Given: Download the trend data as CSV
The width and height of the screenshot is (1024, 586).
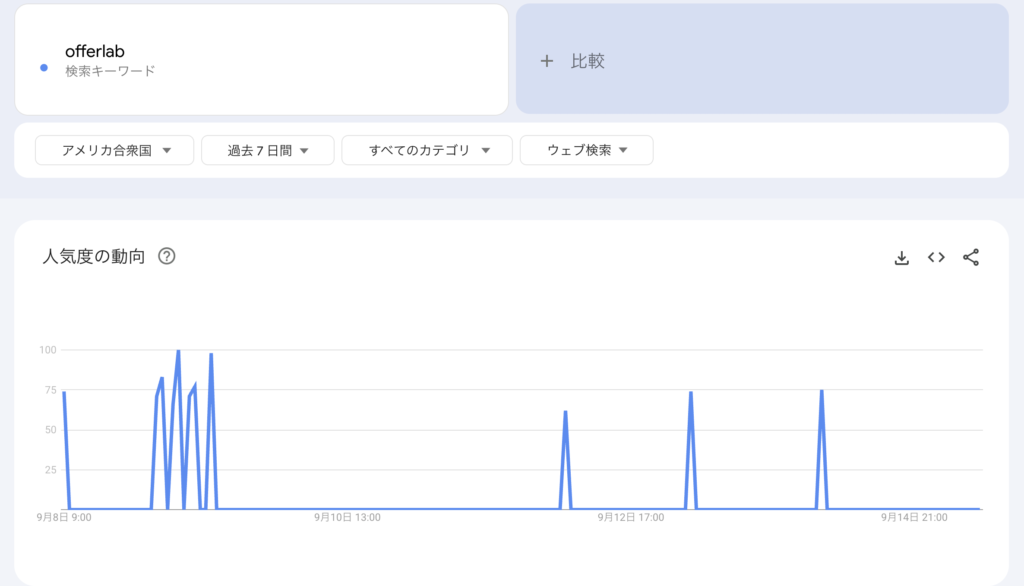Looking at the screenshot, I should [x=901, y=257].
